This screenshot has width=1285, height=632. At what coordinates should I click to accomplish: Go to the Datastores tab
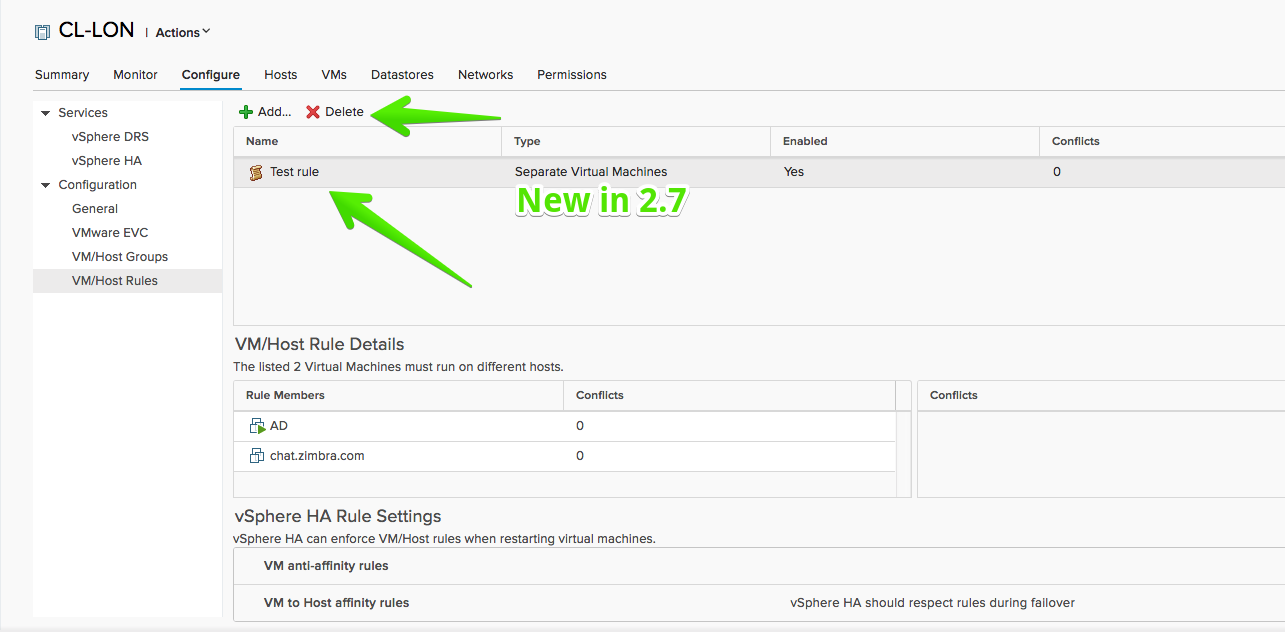(x=402, y=75)
